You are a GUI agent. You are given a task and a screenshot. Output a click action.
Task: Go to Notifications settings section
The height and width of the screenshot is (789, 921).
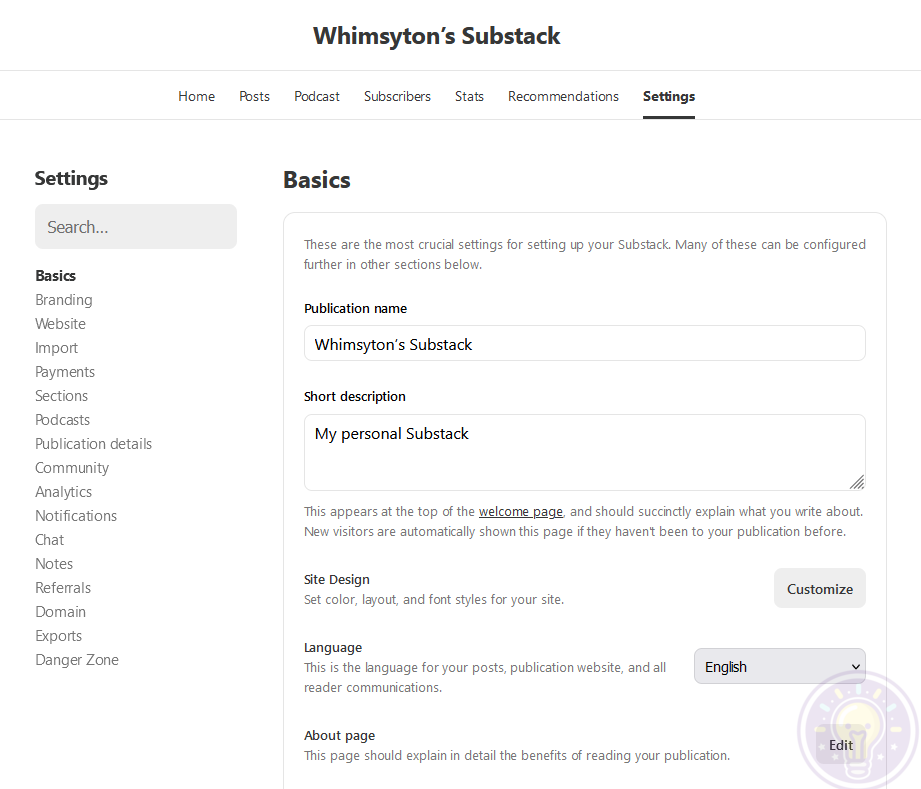click(x=76, y=516)
